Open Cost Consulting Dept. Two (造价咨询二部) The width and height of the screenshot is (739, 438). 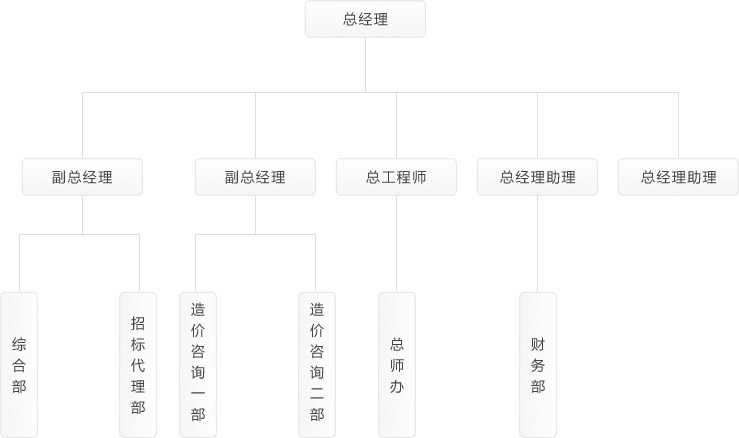[316, 364]
